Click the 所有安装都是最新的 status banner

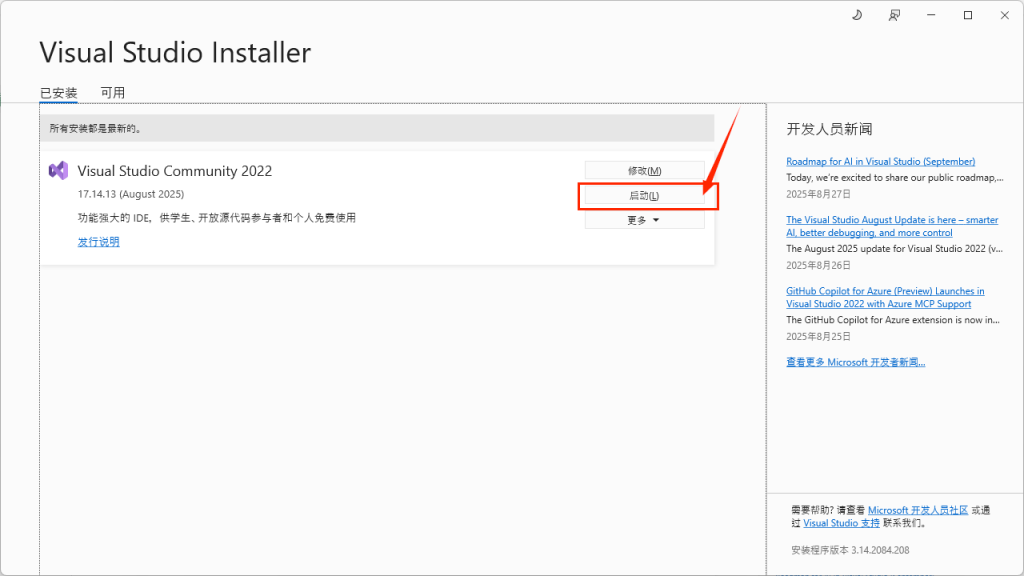coord(380,128)
